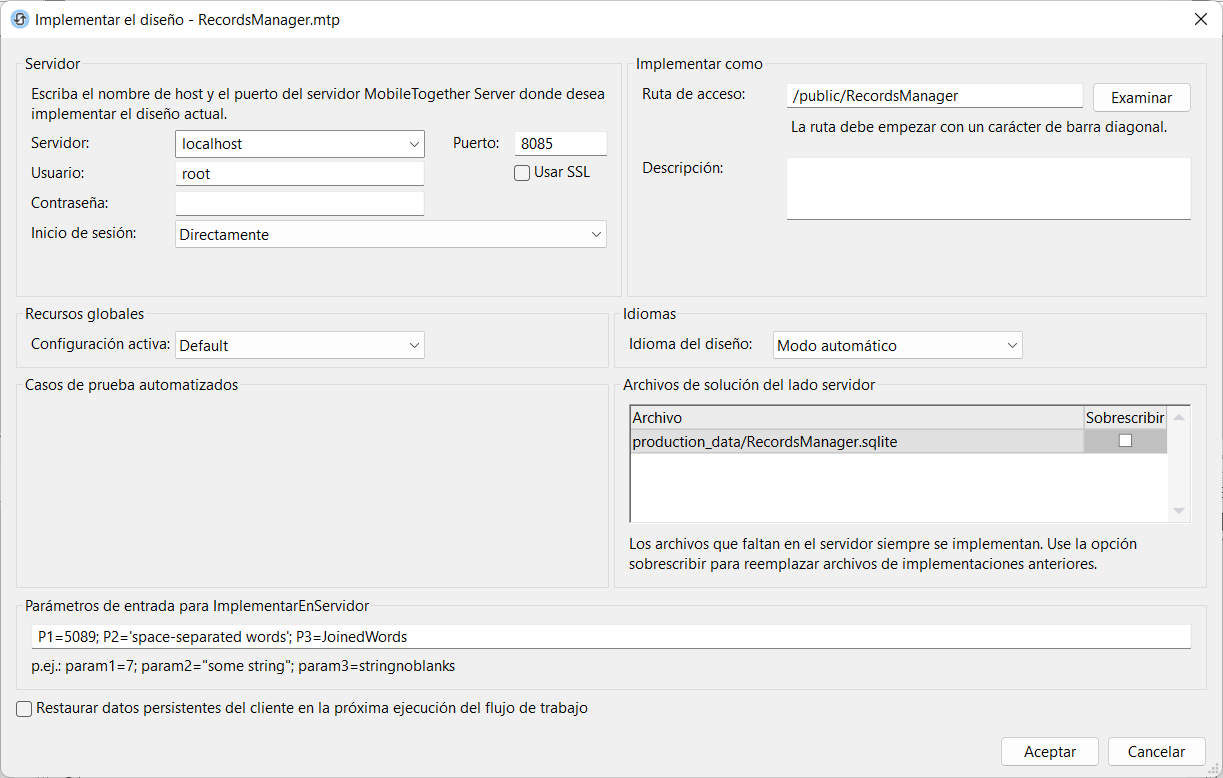
Task: Check Sobrescribir for RecordsManager.sqlite file
Action: coord(1125,441)
